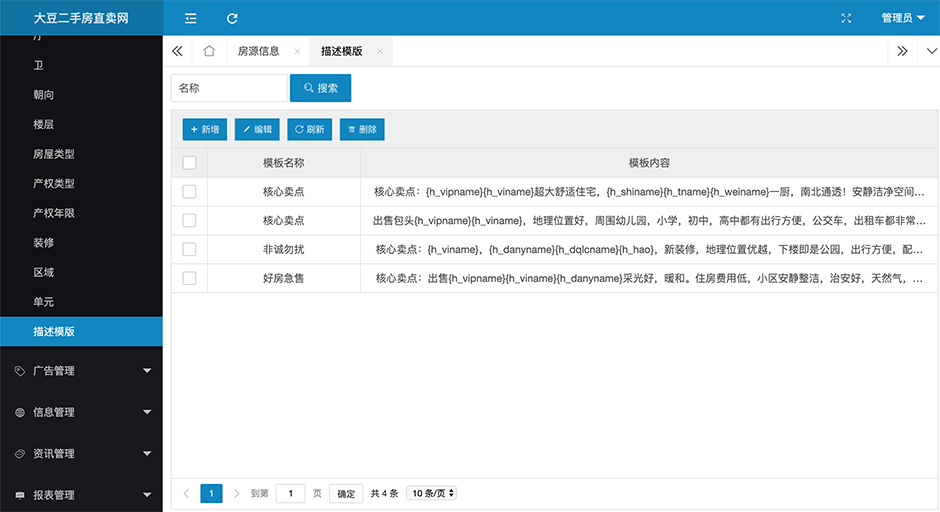Open the 管理员 user dropdown
Viewport: 940px width, 512px height.
(x=902, y=18)
